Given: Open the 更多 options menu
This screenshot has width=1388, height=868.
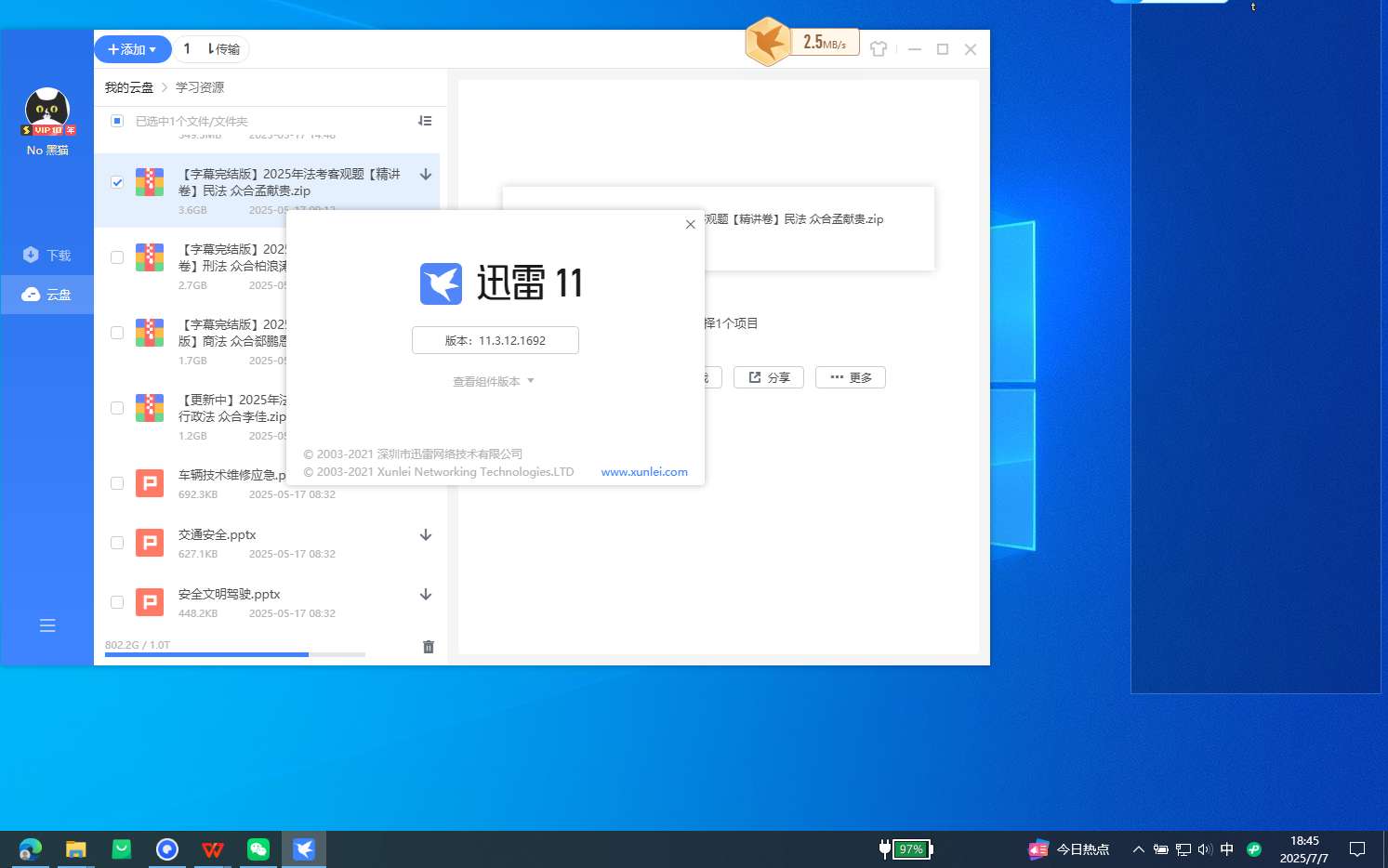Looking at the screenshot, I should pyautogui.click(x=851, y=377).
